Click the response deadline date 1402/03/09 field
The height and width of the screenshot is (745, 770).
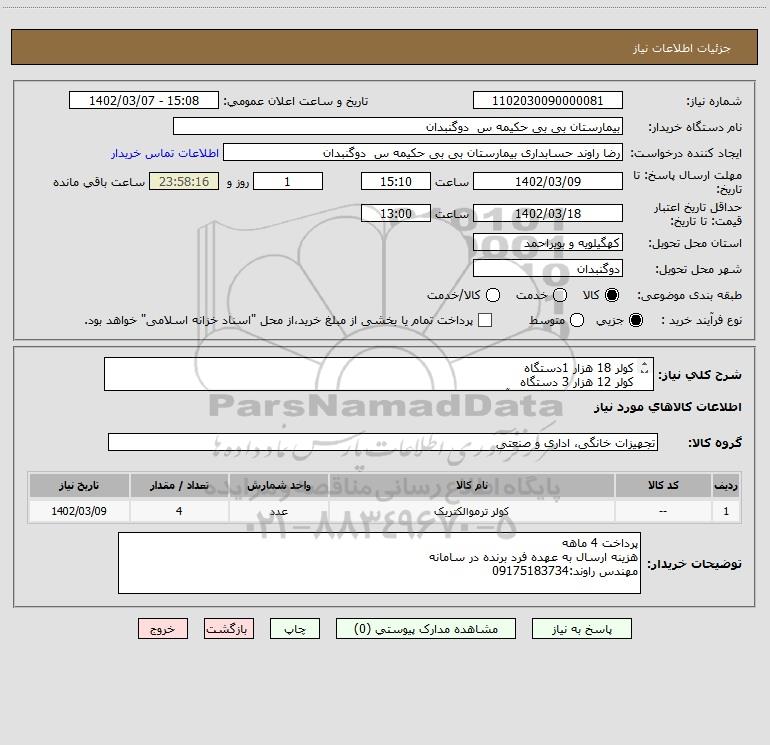548,181
